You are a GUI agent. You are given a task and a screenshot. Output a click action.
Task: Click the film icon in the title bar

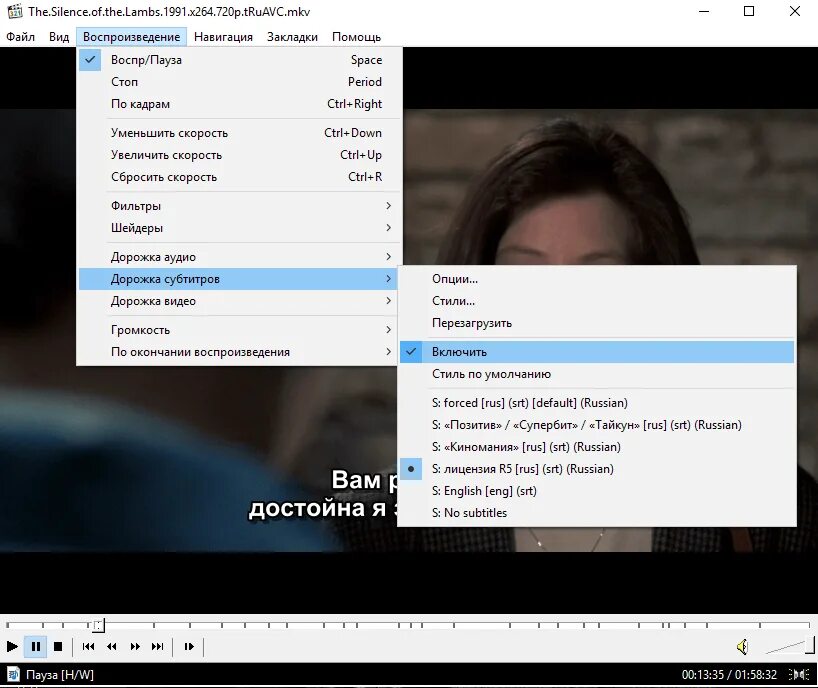15,11
